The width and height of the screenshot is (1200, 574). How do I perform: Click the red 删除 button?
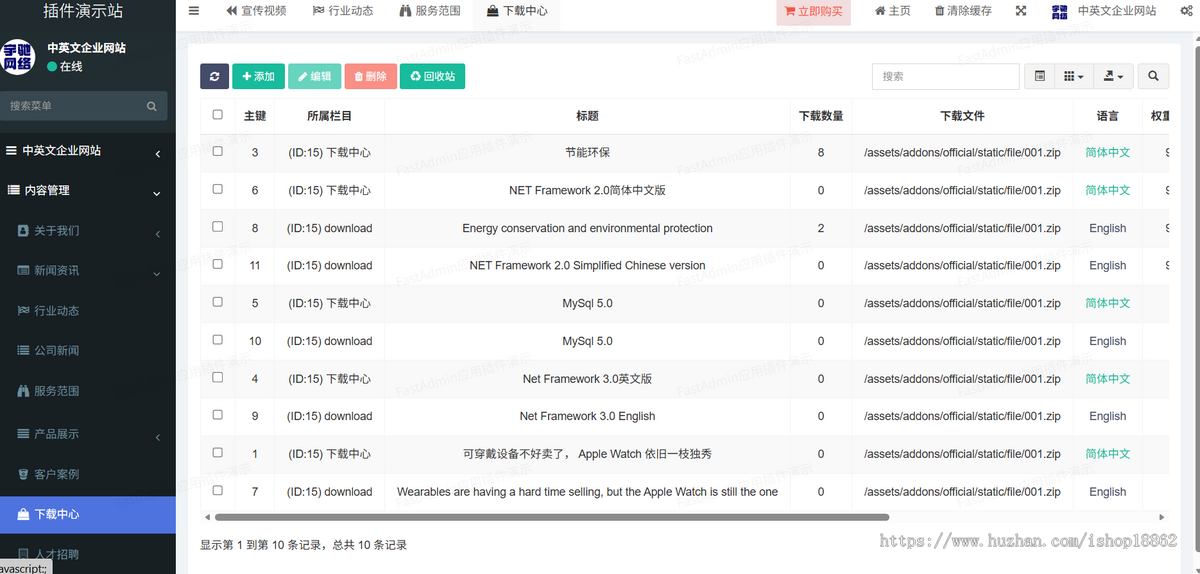coord(370,76)
